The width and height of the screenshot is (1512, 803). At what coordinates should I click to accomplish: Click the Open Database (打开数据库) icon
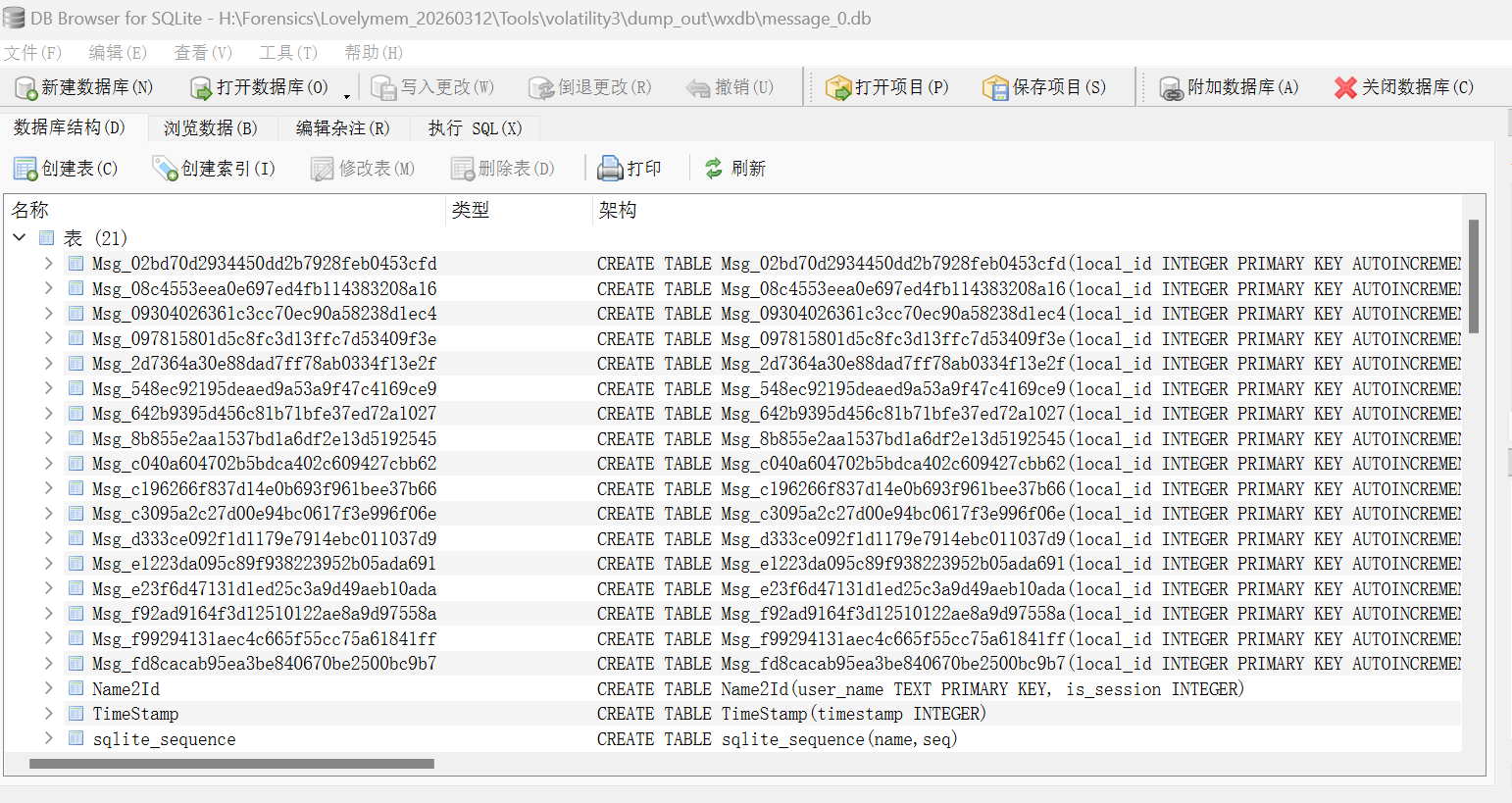(x=201, y=88)
